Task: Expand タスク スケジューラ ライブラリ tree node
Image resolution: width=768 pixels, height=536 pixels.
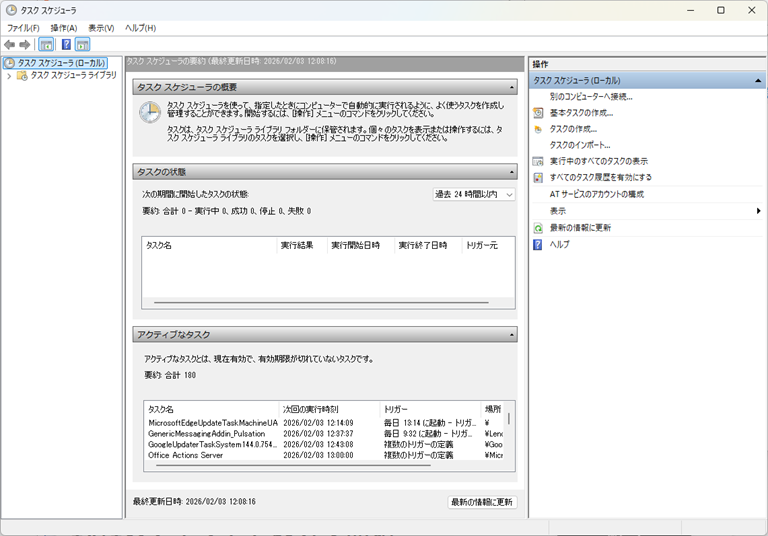Action: pos(9,75)
